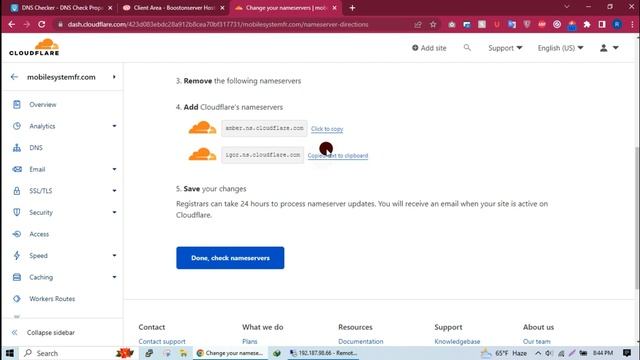Open the English (US) language dropdown
Screen dimensions: 640x360
click(560, 48)
